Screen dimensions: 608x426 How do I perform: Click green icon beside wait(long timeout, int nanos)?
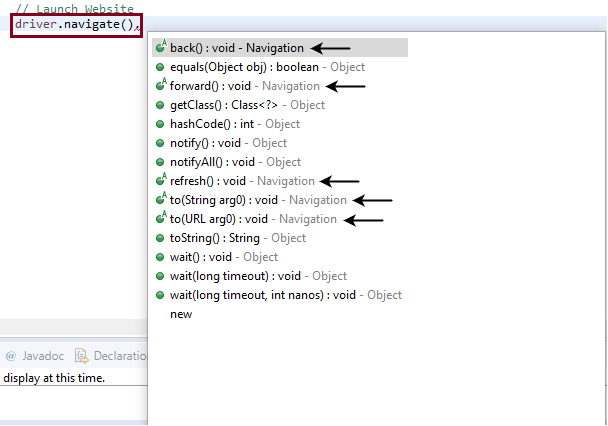click(x=160, y=295)
